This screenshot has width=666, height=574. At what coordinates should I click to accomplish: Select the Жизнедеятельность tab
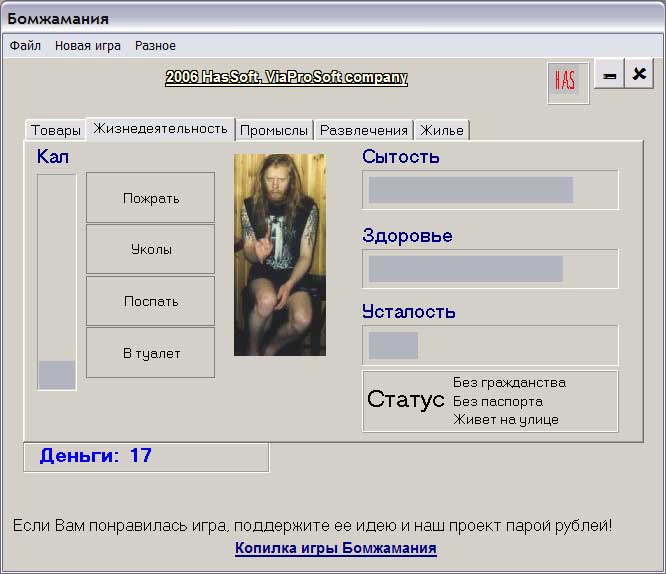[161, 128]
